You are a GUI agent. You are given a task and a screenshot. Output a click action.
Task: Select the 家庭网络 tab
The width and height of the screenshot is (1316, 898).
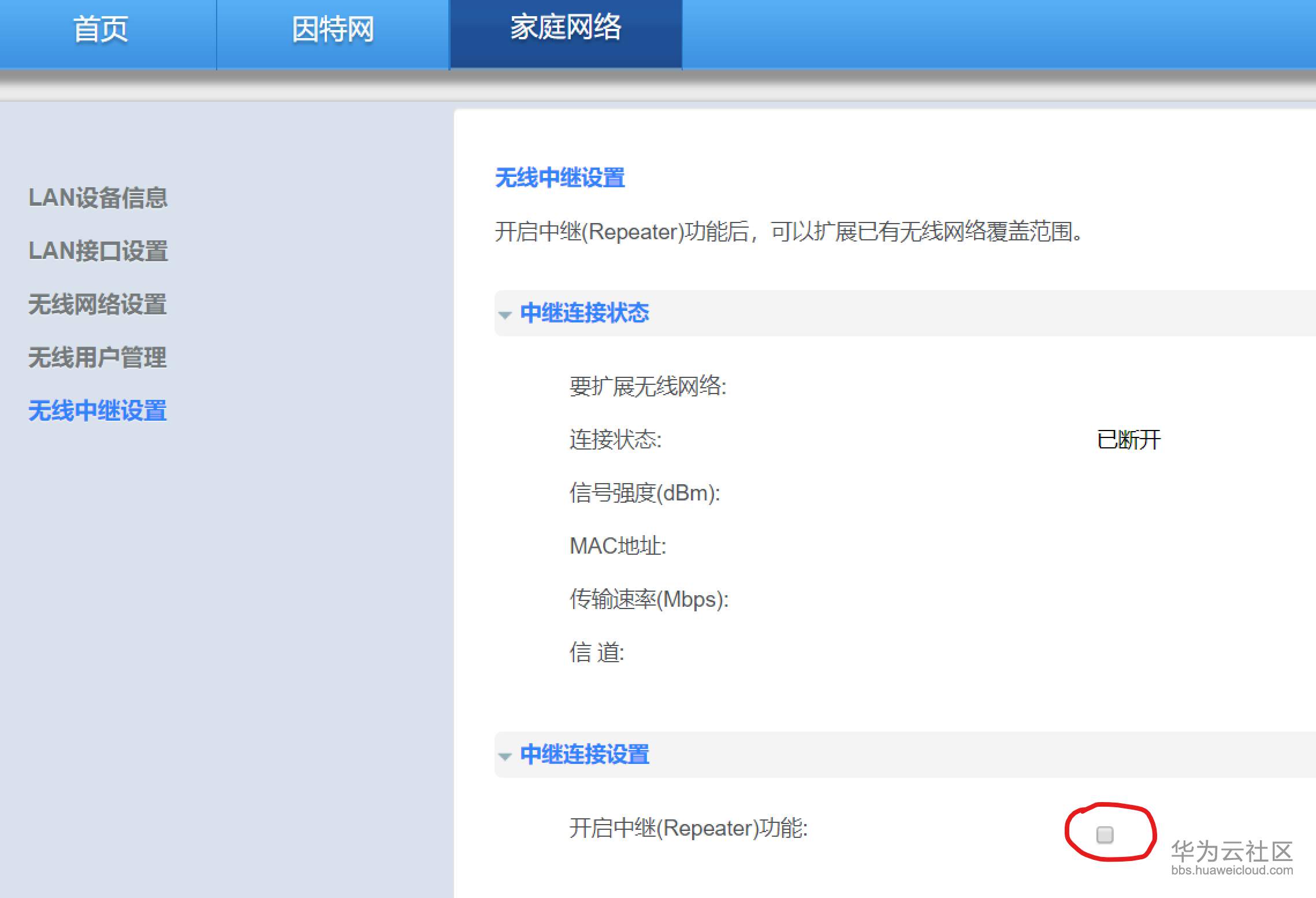(566, 28)
